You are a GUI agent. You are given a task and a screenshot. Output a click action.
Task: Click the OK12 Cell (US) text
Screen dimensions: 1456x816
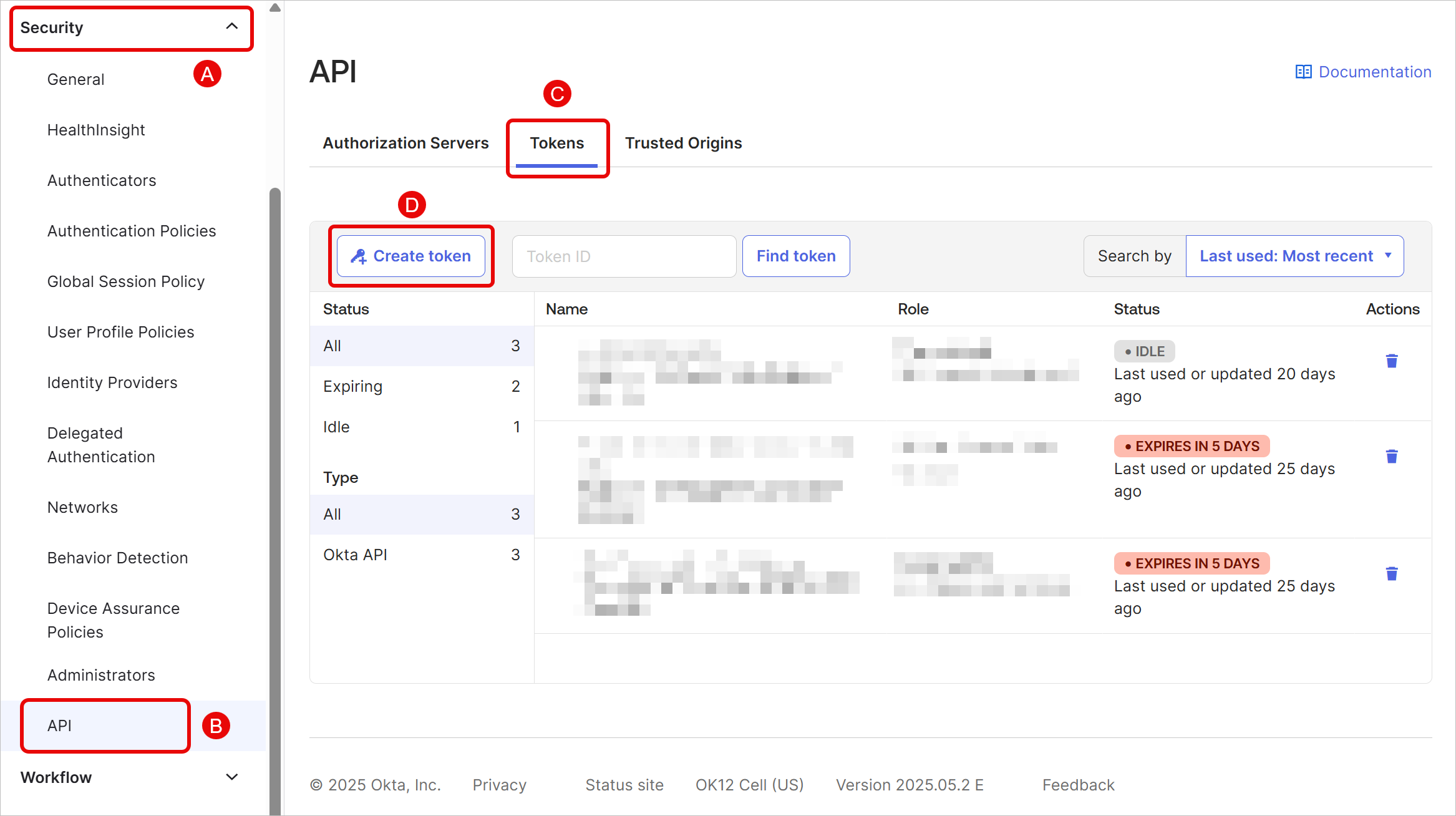coord(749,785)
